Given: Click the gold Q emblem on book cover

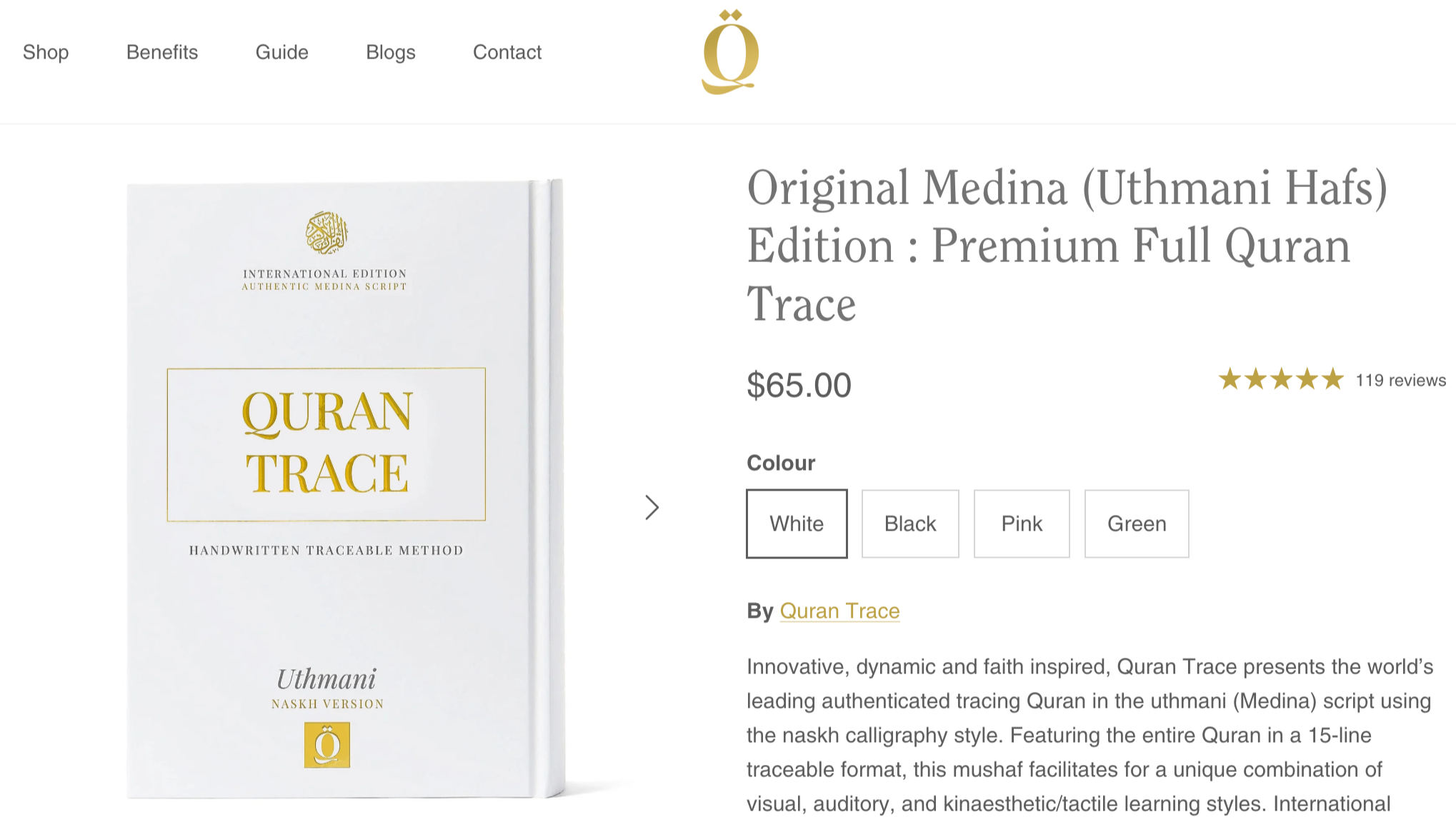Looking at the screenshot, I should tap(327, 745).
